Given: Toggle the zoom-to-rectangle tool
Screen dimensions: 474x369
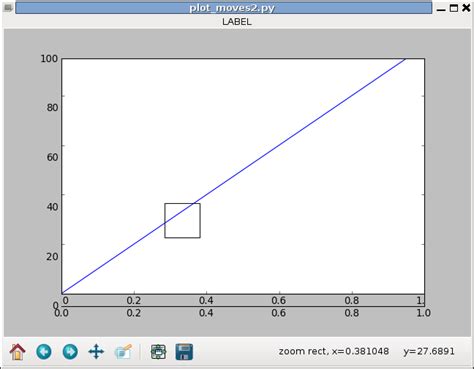Looking at the screenshot, I should click(x=123, y=352).
